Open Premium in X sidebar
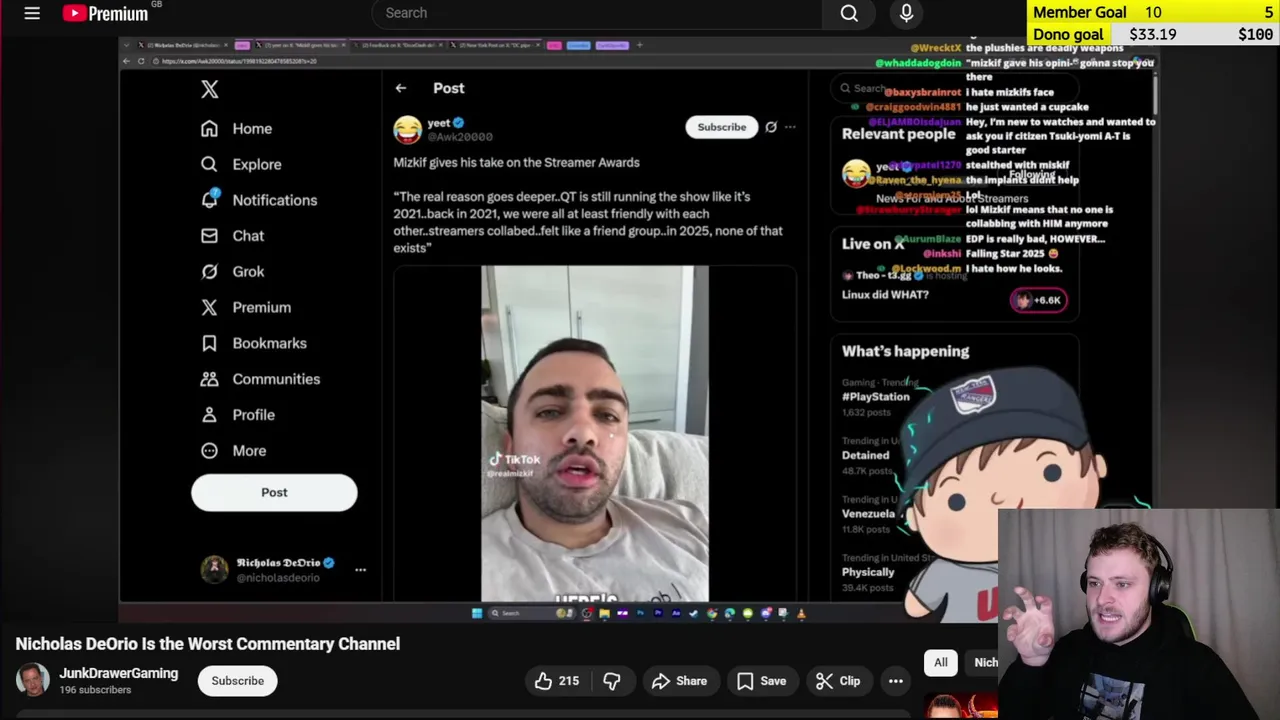The height and width of the screenshot is (720, 1280). click(246, 307)
